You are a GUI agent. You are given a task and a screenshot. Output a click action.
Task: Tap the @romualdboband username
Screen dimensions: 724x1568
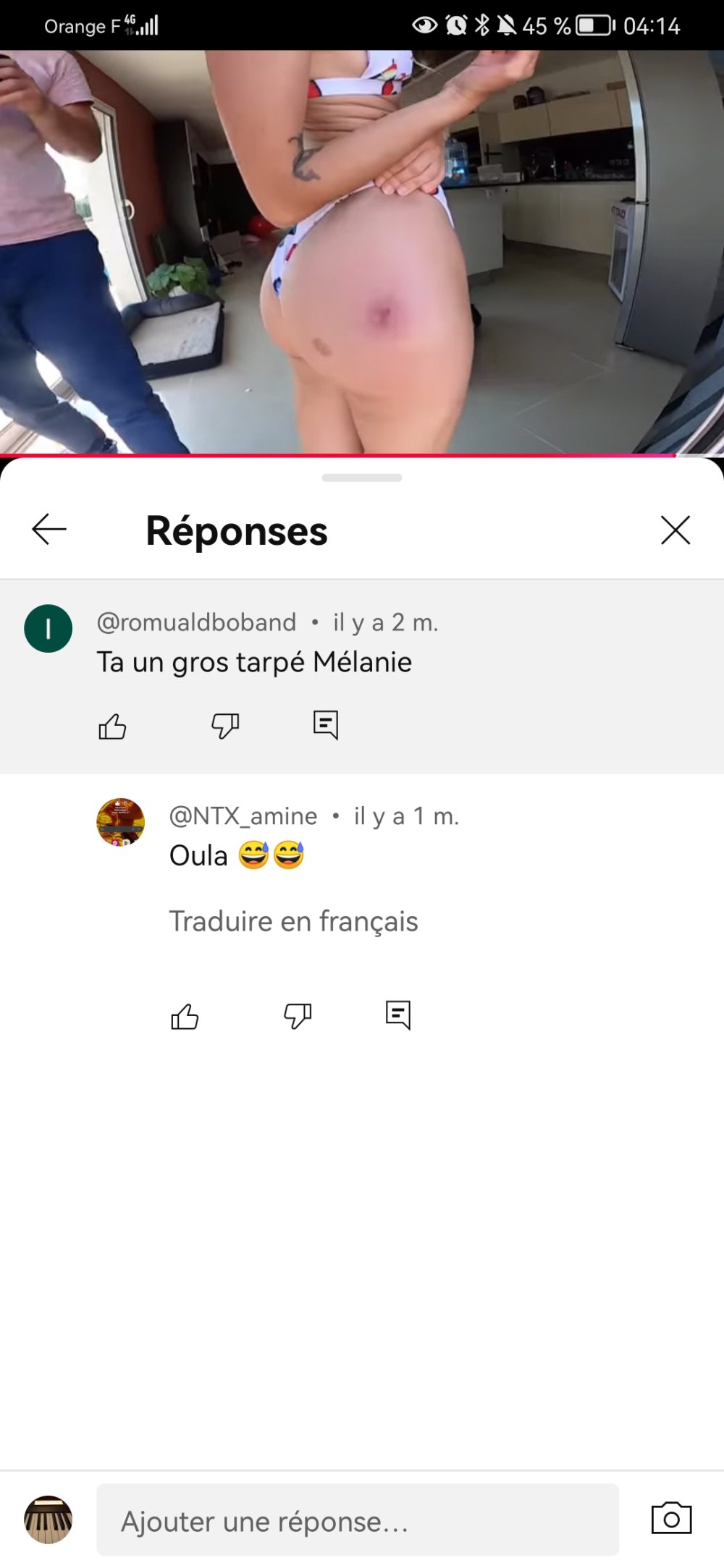[197, 622]
